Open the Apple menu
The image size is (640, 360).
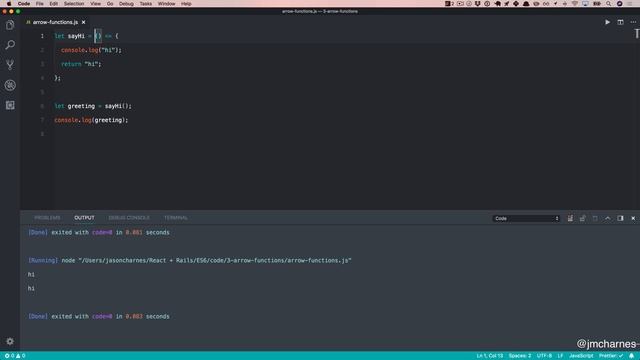(x=9, y=4)
